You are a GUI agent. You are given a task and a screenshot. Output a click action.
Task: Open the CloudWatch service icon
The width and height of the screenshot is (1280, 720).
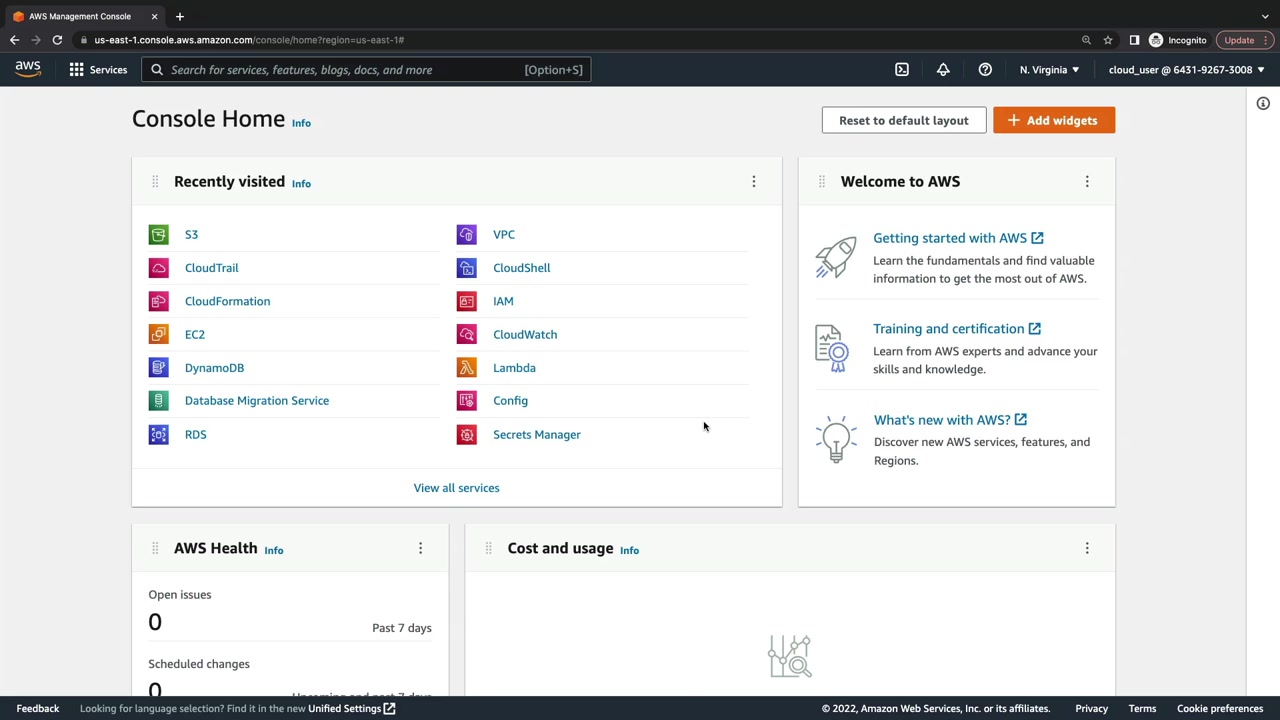(x=466, y=334)
